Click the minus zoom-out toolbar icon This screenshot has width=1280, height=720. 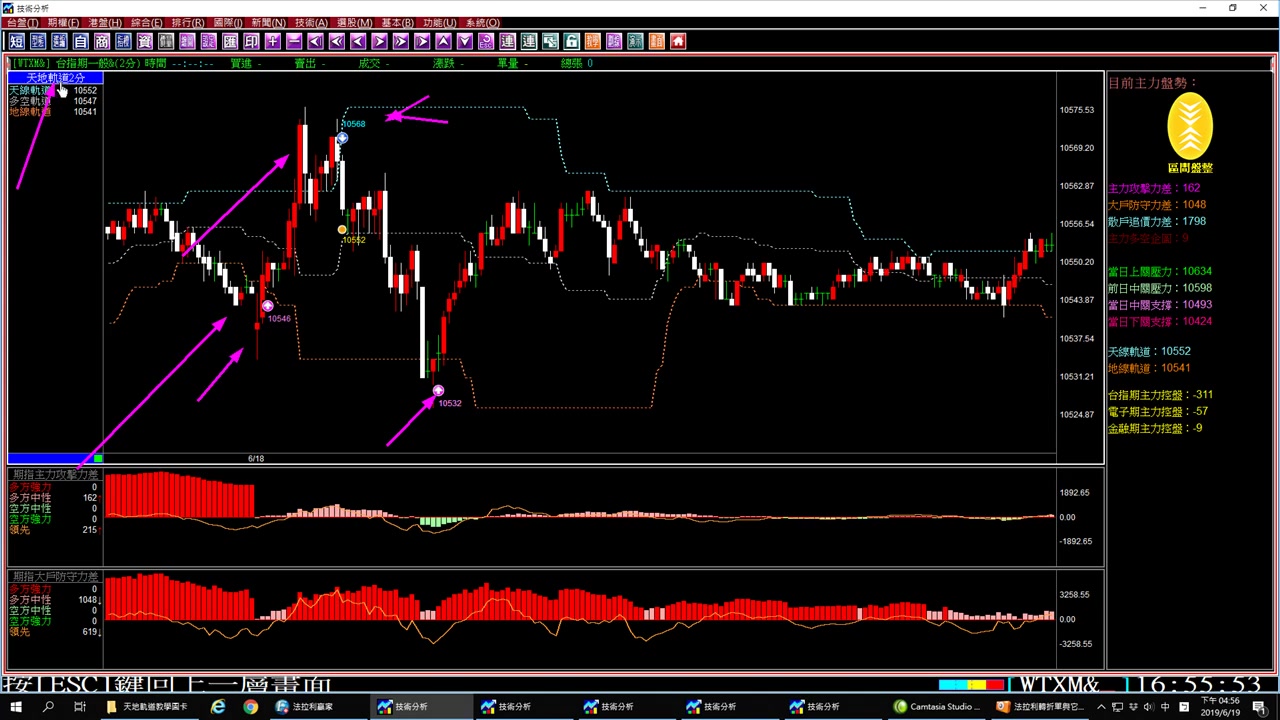pyautogui.click(x=294, y=41)
